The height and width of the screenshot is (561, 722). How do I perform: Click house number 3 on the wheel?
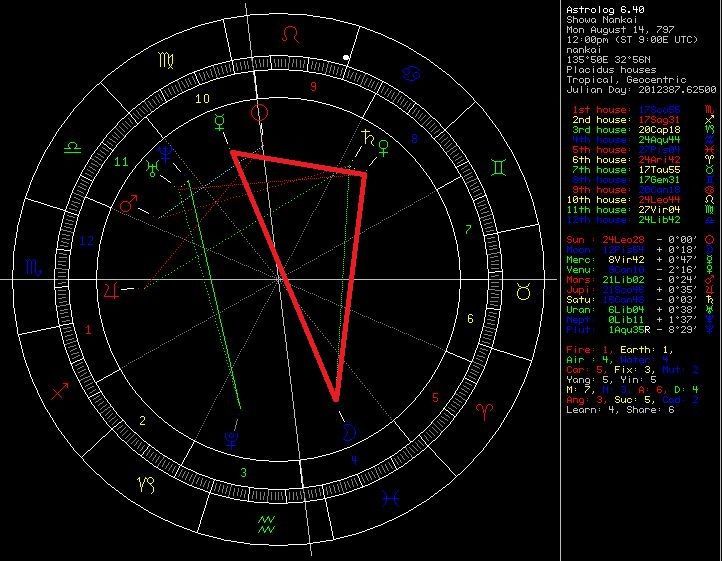244,472
